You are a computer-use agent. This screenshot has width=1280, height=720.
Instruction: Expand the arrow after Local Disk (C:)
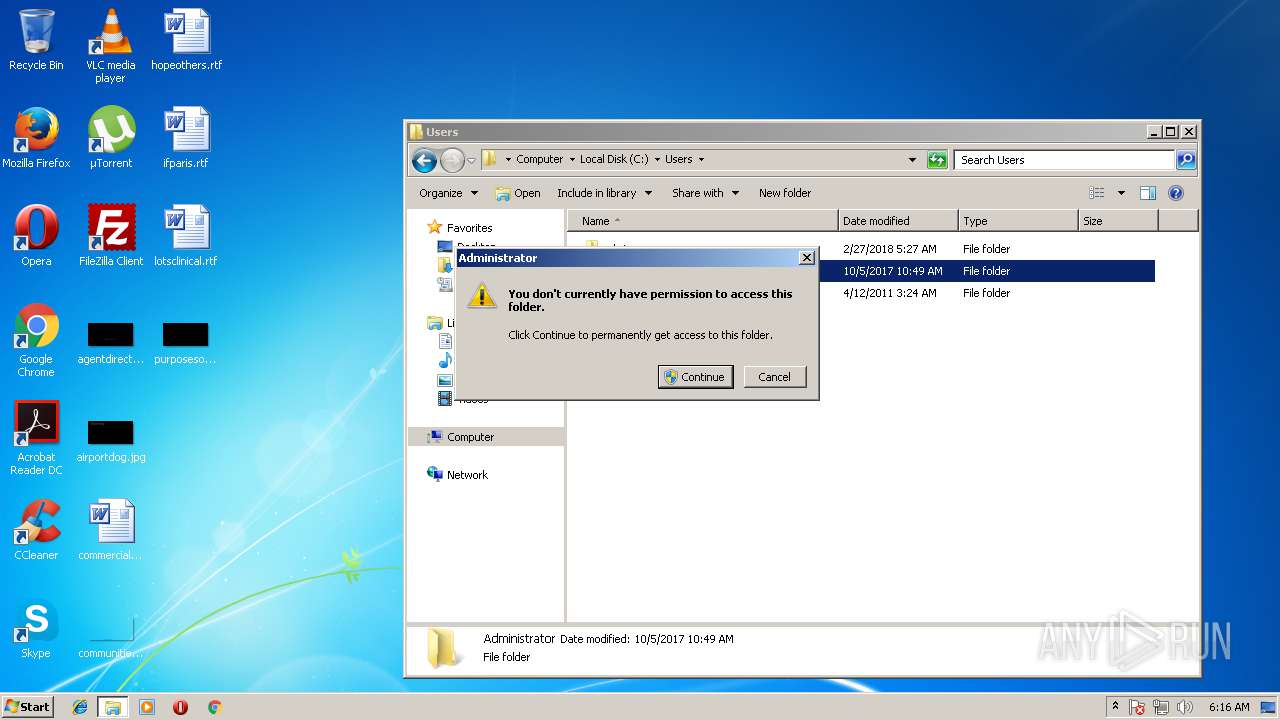[x=657, y=159]
